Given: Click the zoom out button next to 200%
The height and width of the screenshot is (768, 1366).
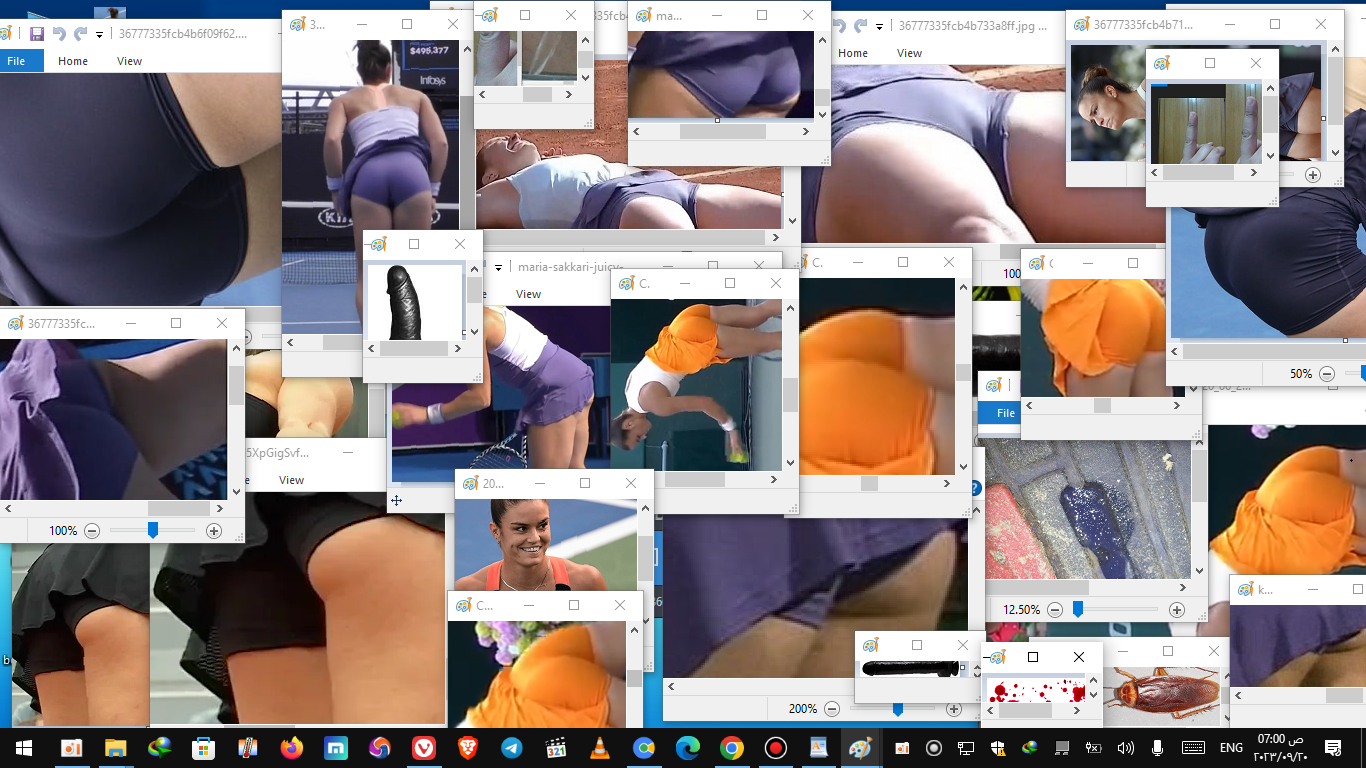Looking at the screenshot, I should point(832,709).
